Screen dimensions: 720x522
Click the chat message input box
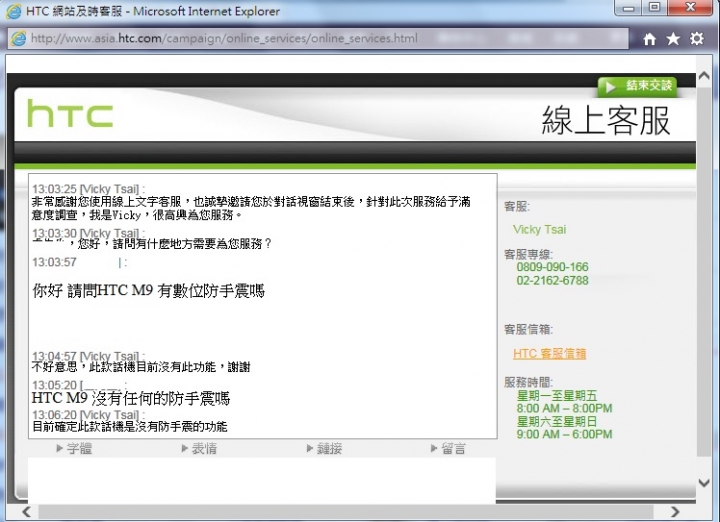point(262,479)
